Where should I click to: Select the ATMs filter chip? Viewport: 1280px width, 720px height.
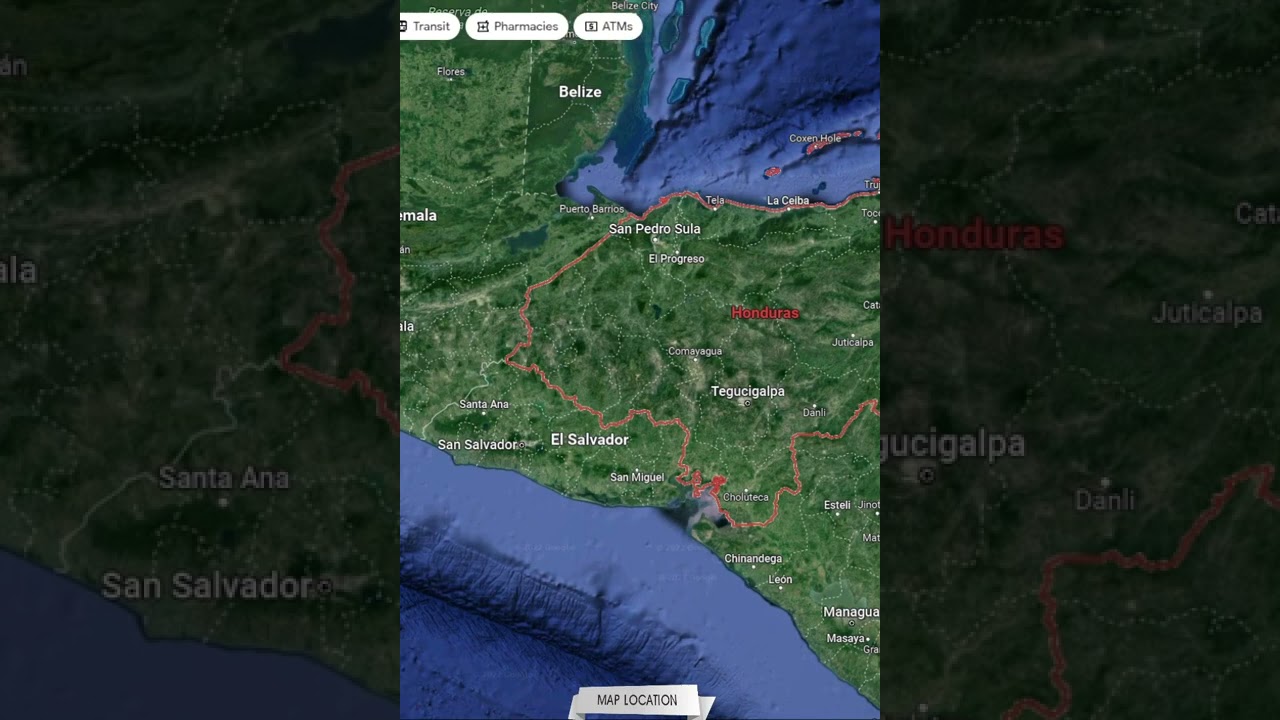point(608,26)
